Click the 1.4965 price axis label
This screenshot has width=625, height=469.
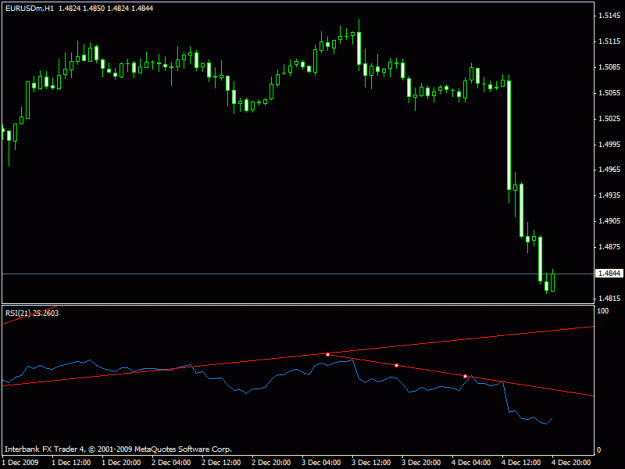[609, 170]
